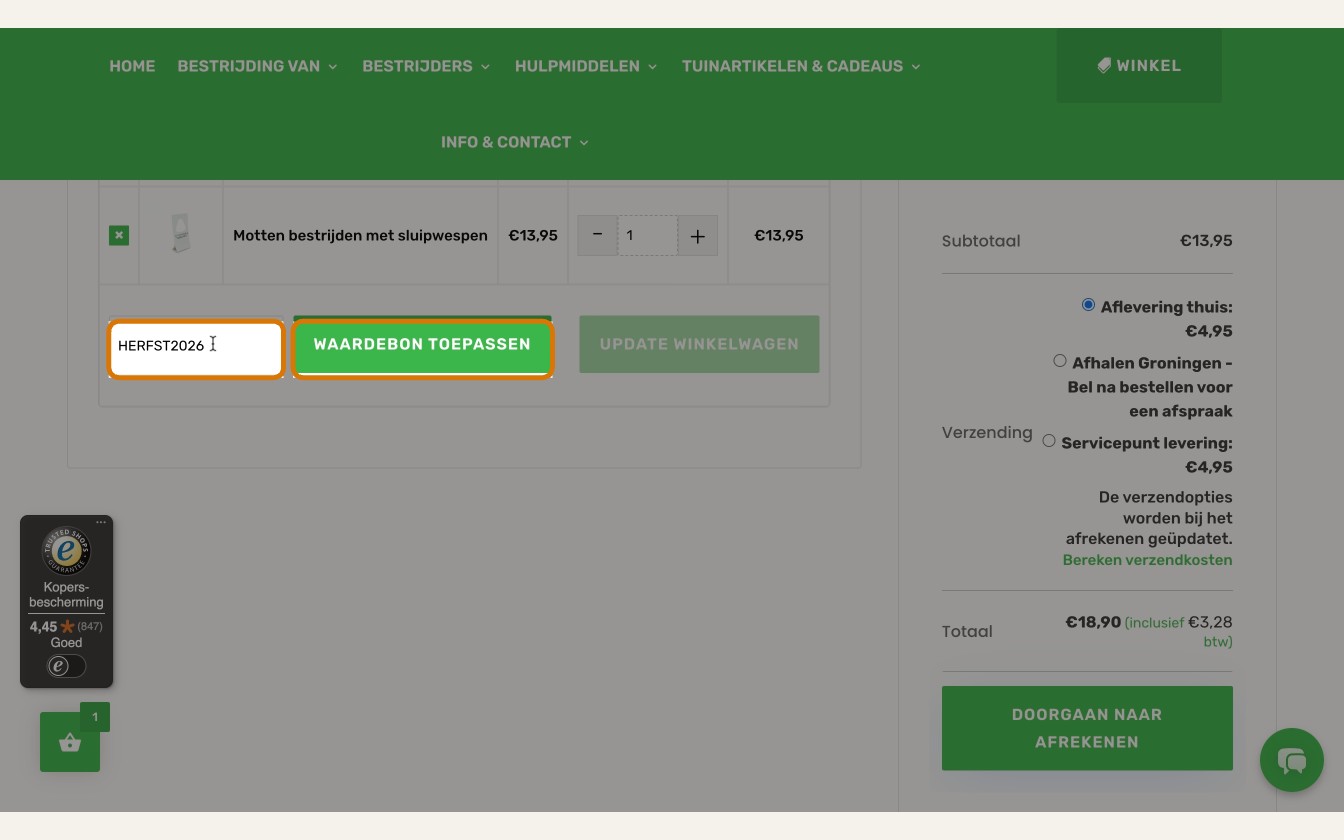Decrease product quantity with minus button
The height and width of the screenshot is (840, 1344).
598,236
